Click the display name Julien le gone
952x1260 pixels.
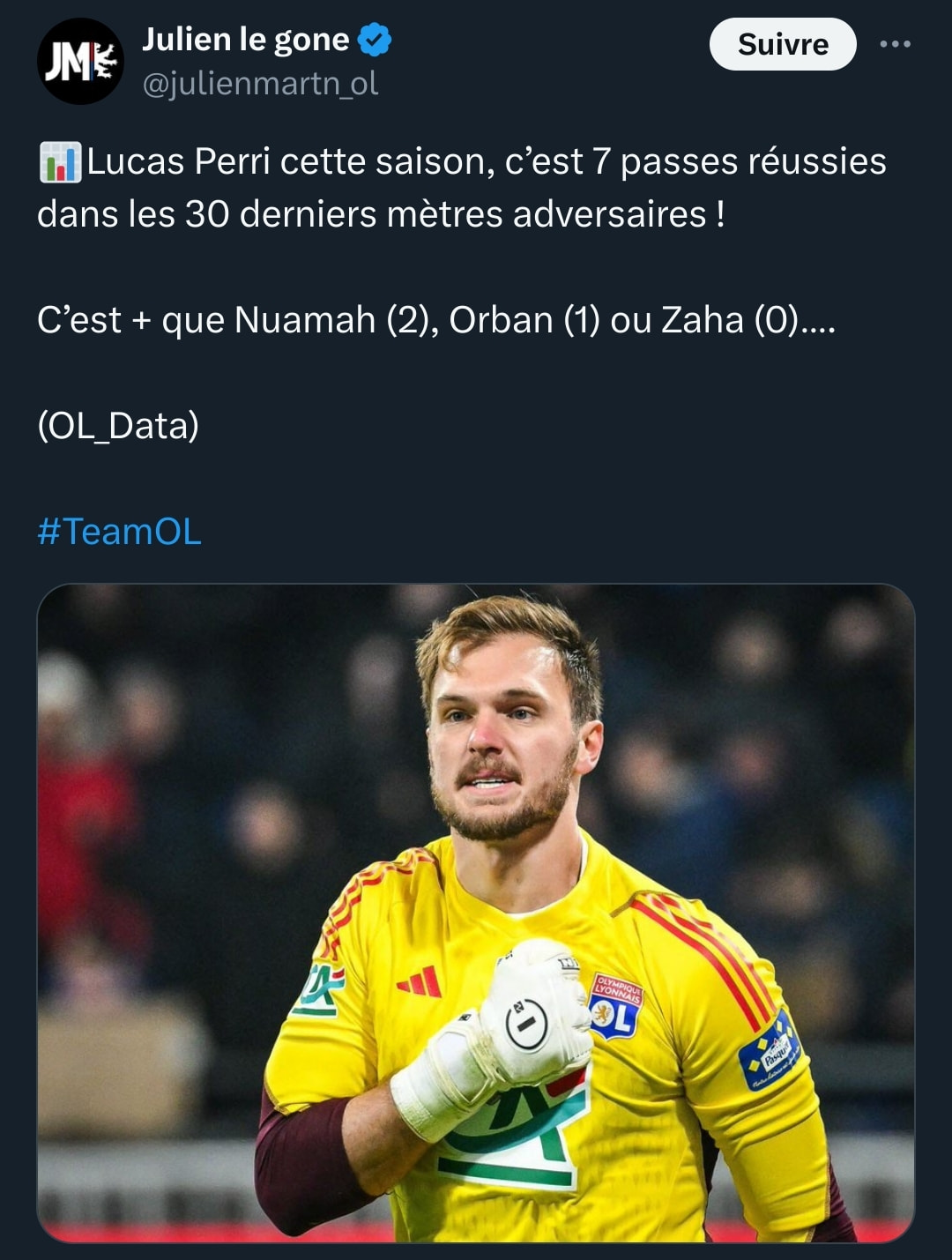click(246, 40)
